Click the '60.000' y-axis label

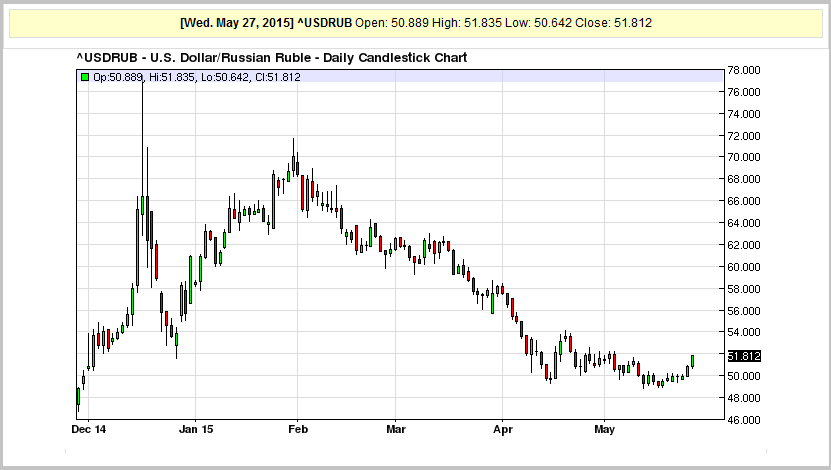[744, 267]
